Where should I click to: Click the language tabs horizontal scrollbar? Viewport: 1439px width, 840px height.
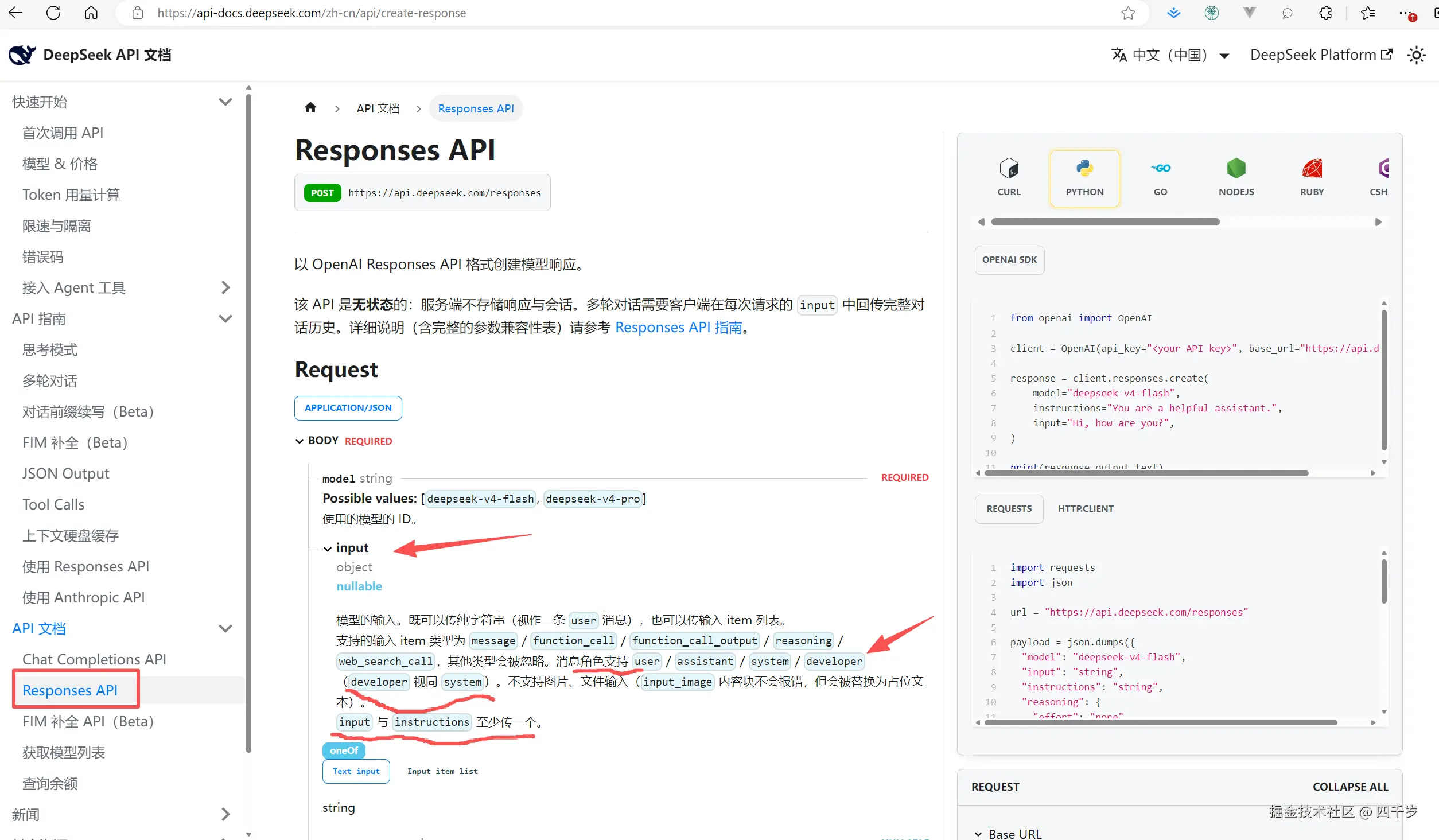coord(1105,222)
